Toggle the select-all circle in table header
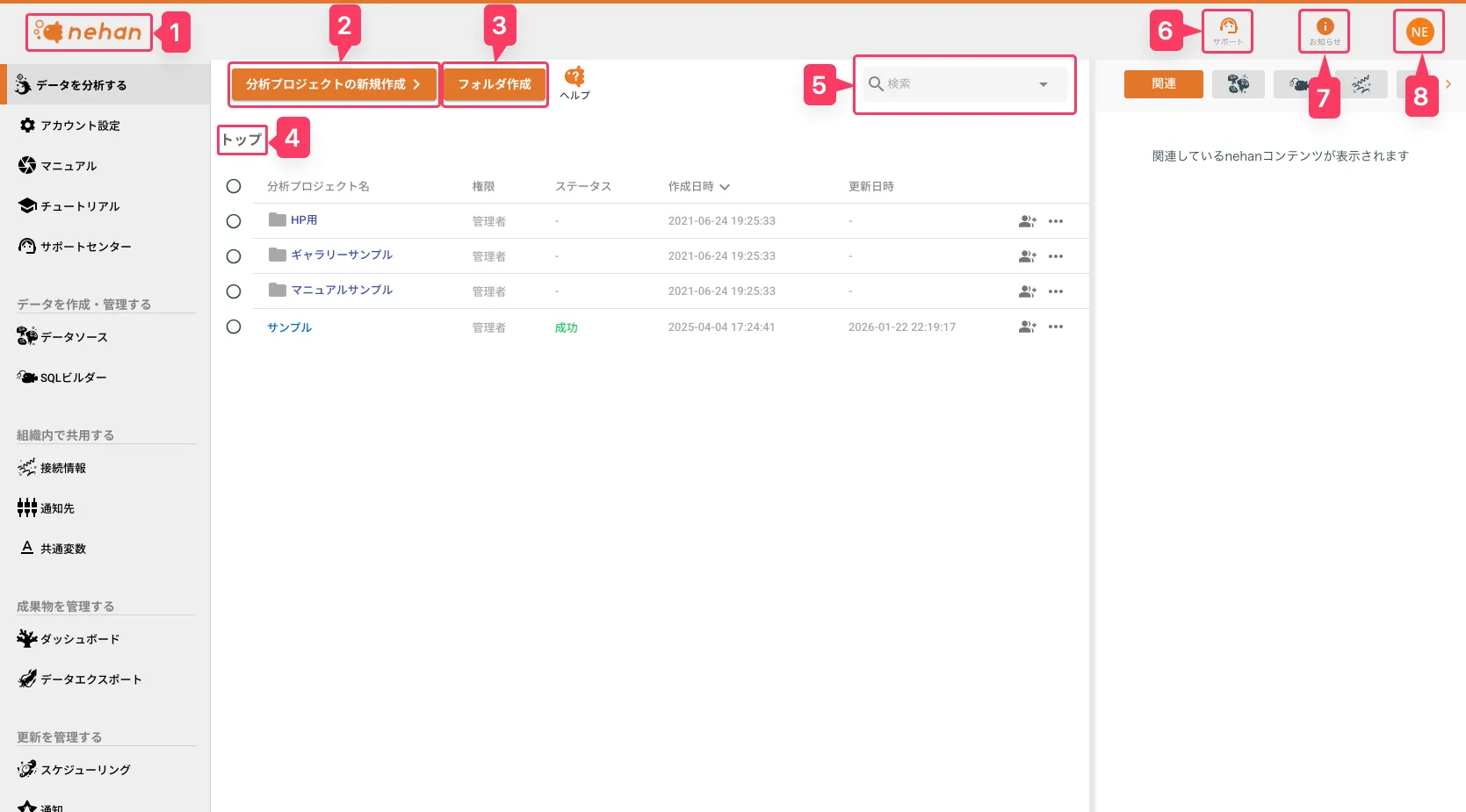This screenshot has height=812, width=1466. click(234, 186)
